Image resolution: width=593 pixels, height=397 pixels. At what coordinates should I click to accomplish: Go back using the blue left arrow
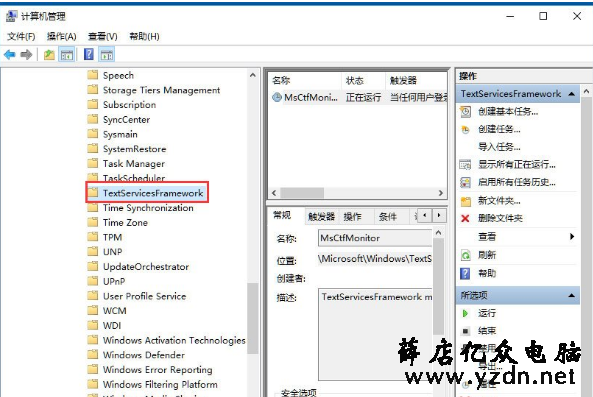[10, 55]
